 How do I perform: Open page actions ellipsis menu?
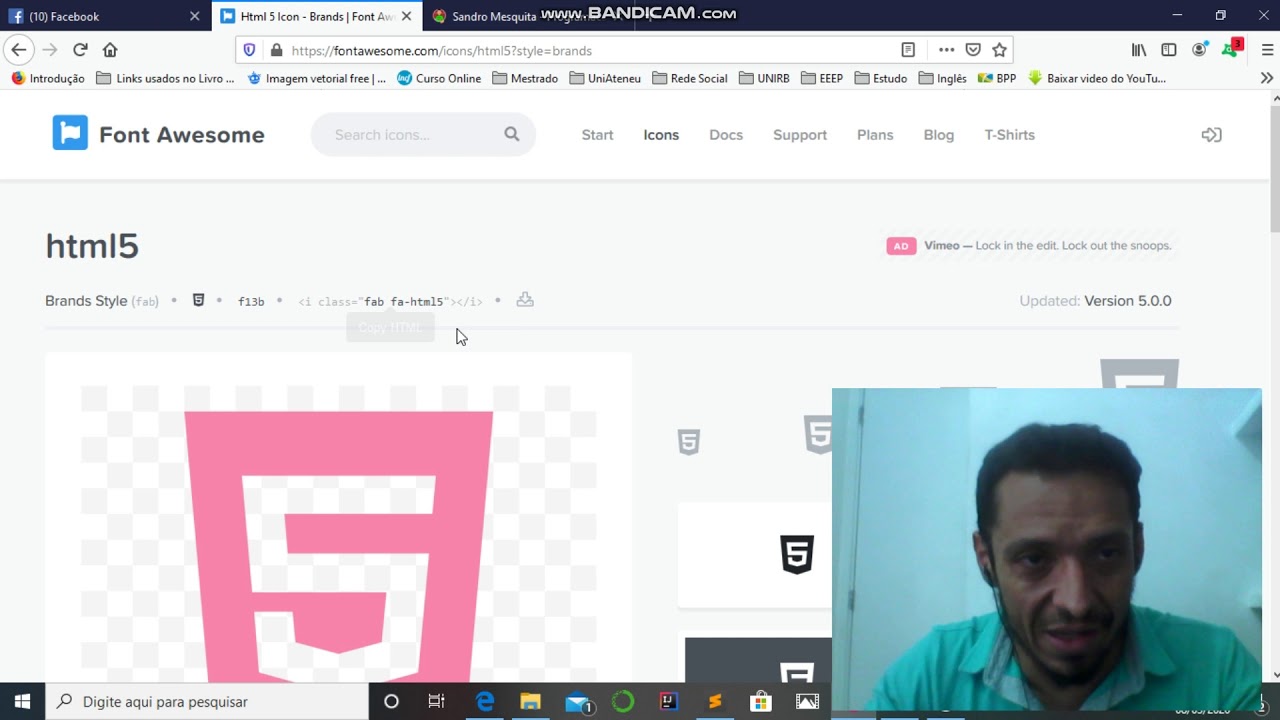946,50
